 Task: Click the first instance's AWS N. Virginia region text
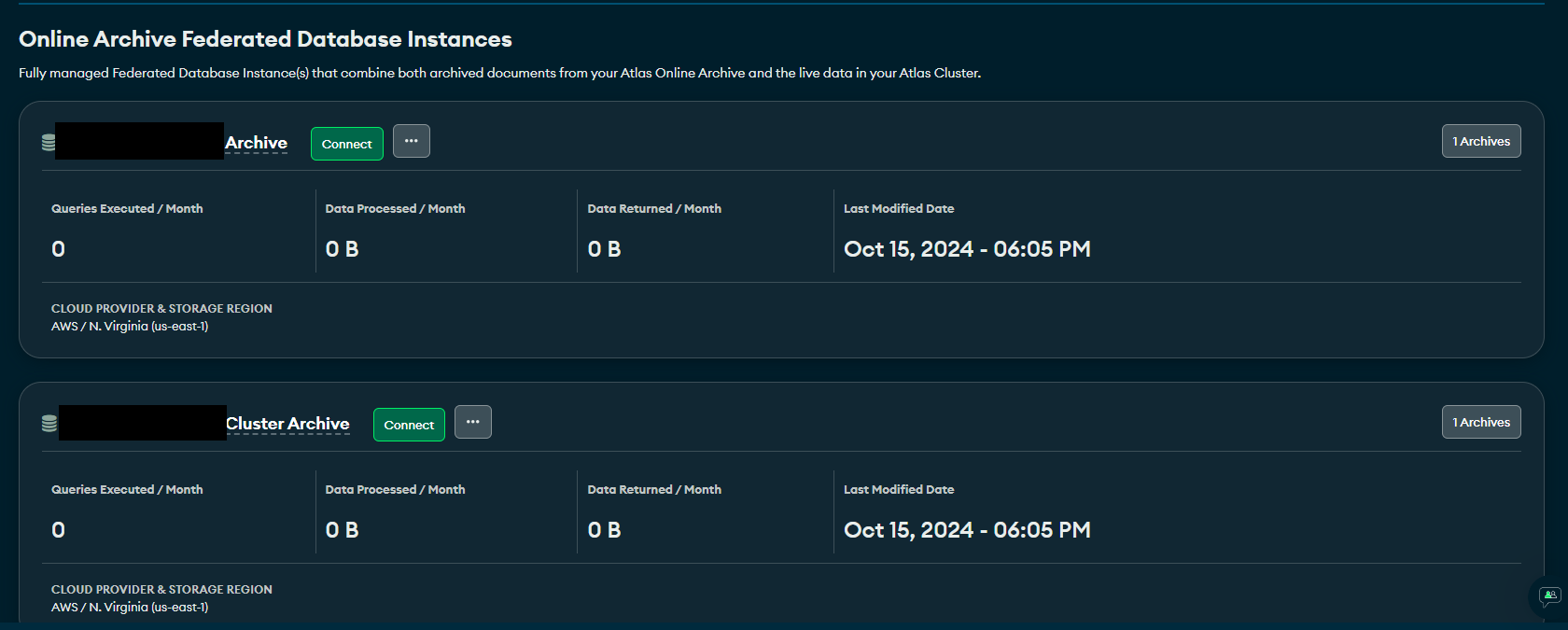coord(130,327)
